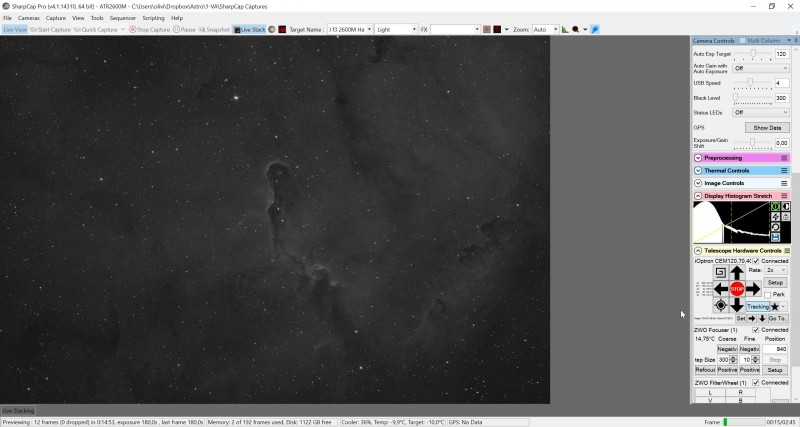
Task: Expand the Thermal Controls section
Action: tap(698, 170)
